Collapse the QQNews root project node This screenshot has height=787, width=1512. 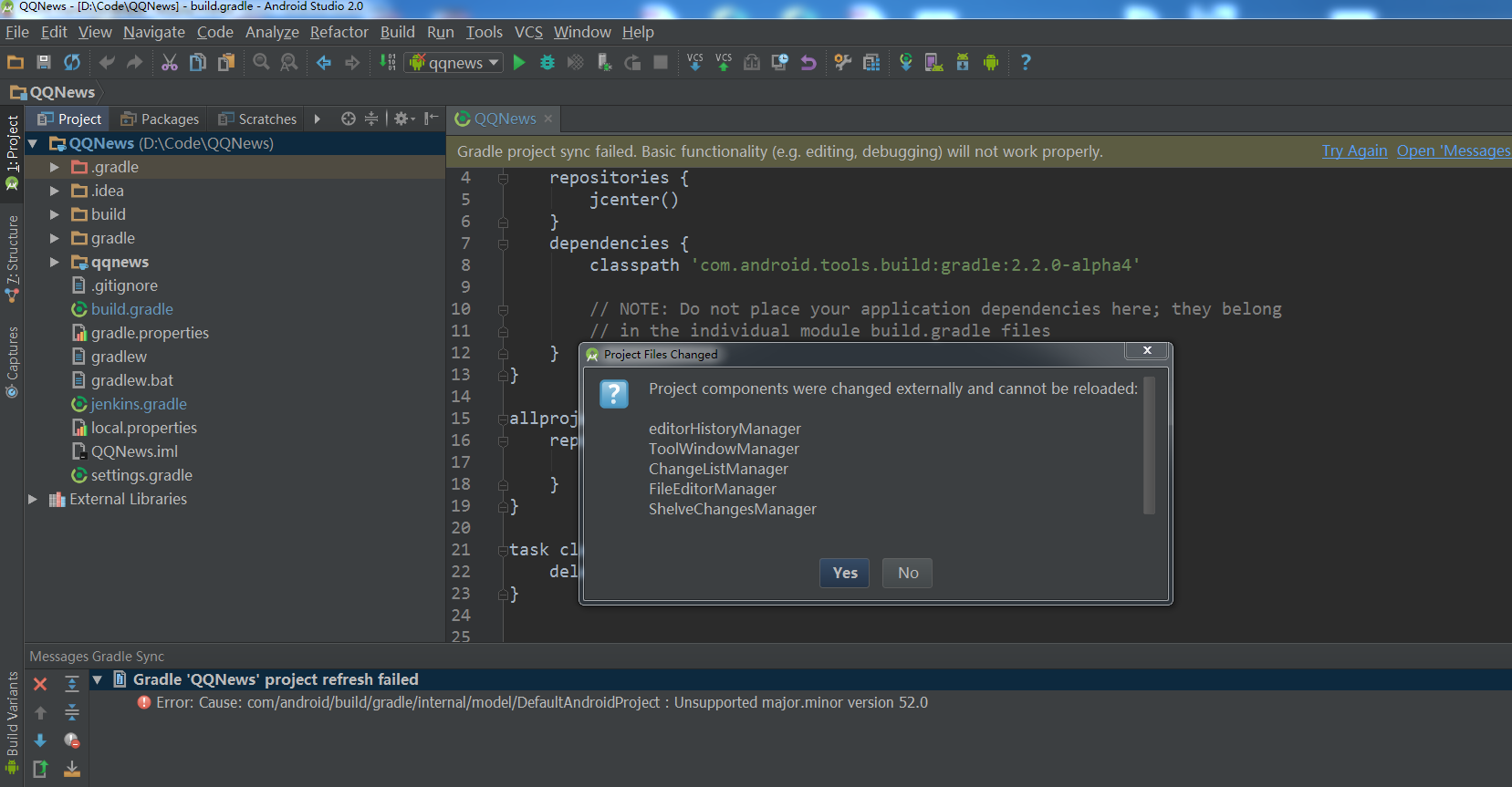click(x=33, y=143)
